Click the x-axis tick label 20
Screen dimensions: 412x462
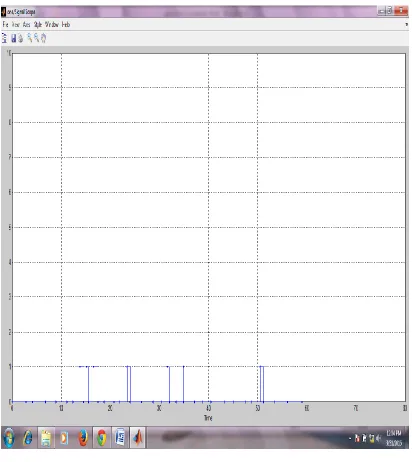(x=110, y=408)
